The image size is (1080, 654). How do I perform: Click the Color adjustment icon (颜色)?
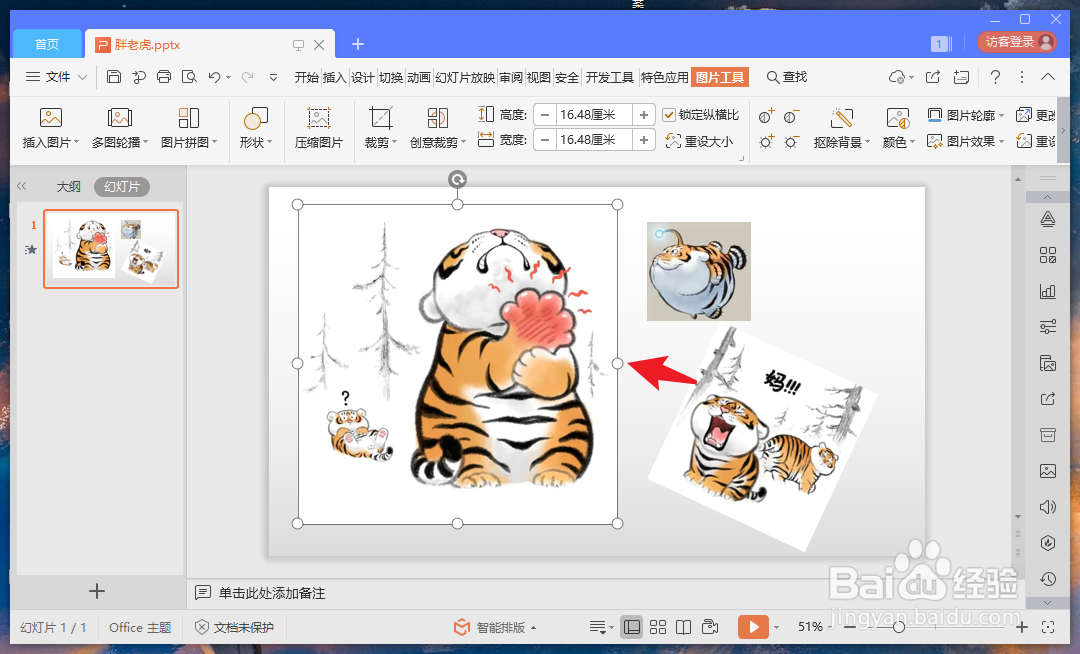tap(897, 118)
